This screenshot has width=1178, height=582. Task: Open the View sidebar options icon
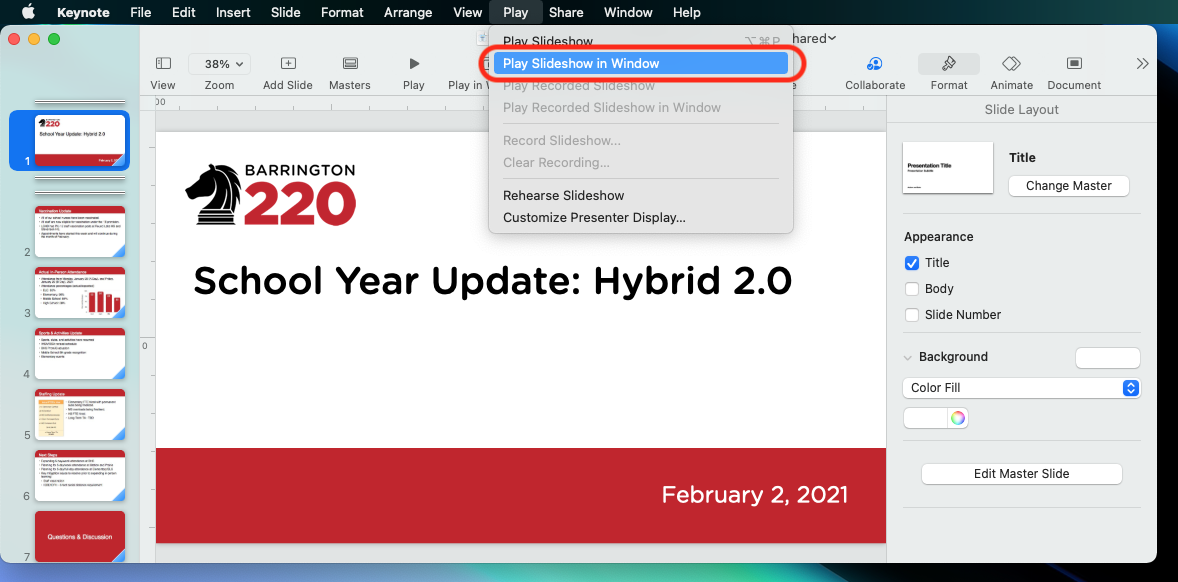163,64
